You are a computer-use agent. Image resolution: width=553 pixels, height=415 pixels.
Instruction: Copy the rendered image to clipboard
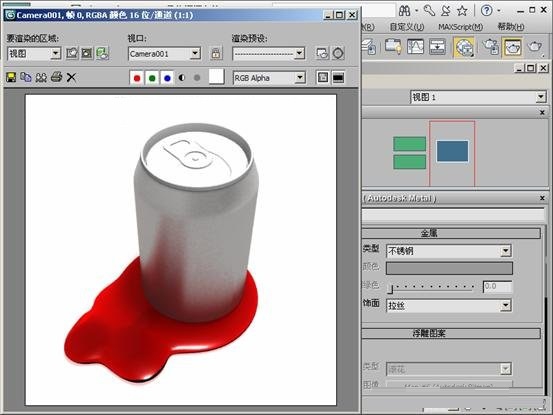tap(26, 77)
